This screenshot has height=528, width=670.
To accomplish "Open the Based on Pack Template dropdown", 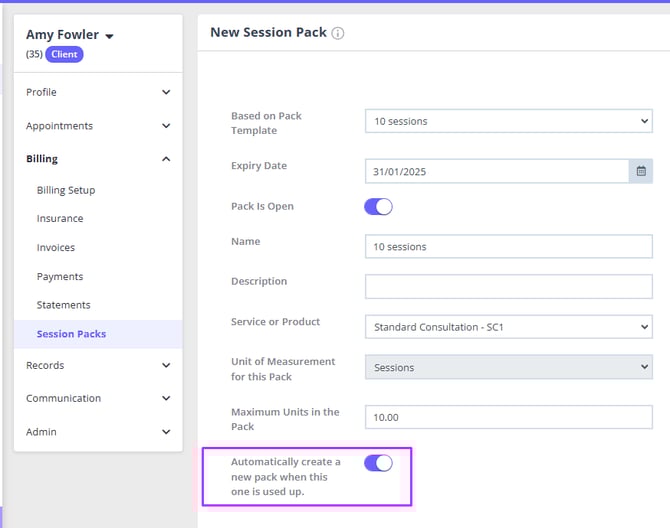I will point(508,121).
